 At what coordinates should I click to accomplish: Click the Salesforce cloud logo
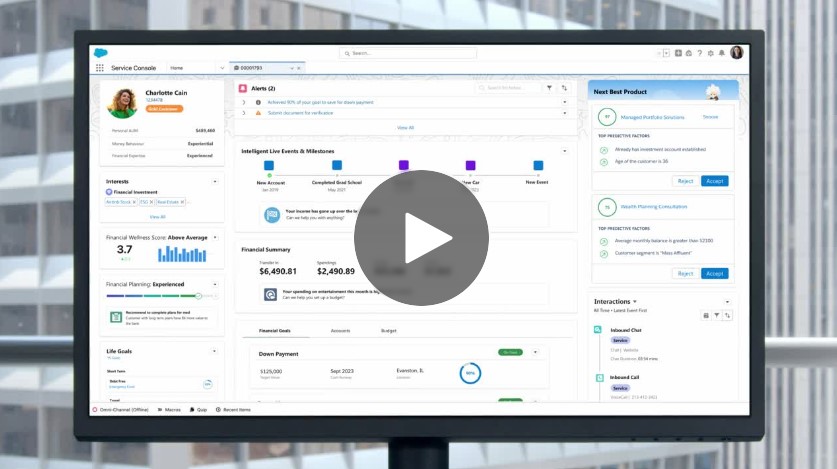100,53
